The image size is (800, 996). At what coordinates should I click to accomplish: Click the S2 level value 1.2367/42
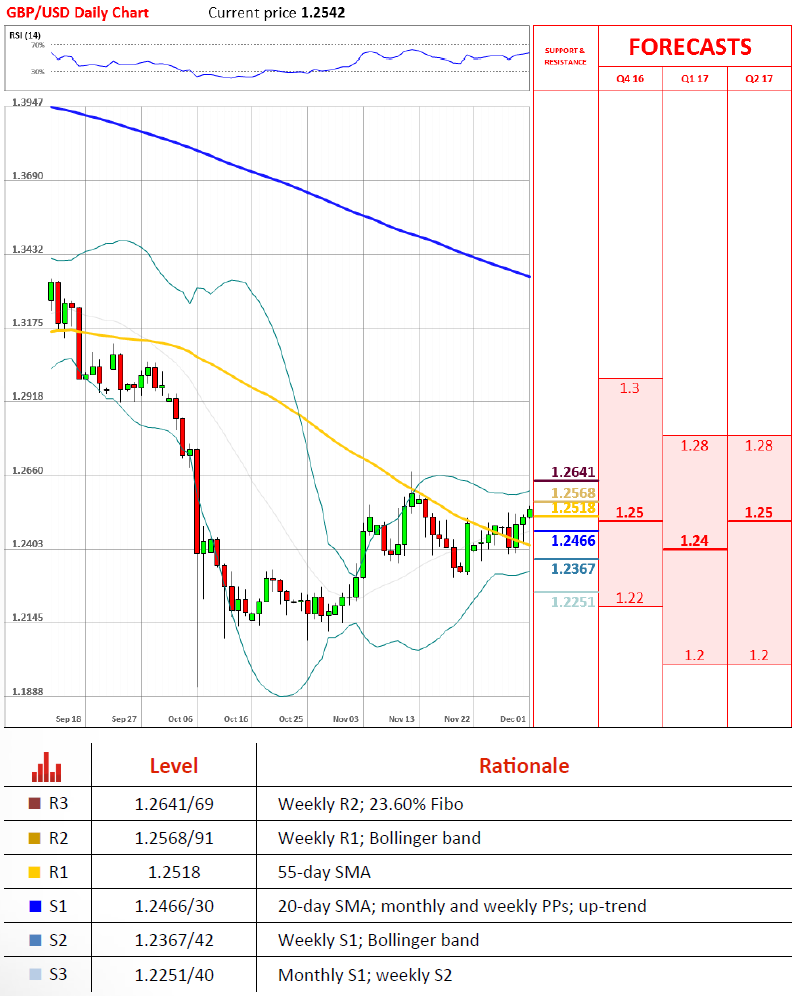click(174, 941)
